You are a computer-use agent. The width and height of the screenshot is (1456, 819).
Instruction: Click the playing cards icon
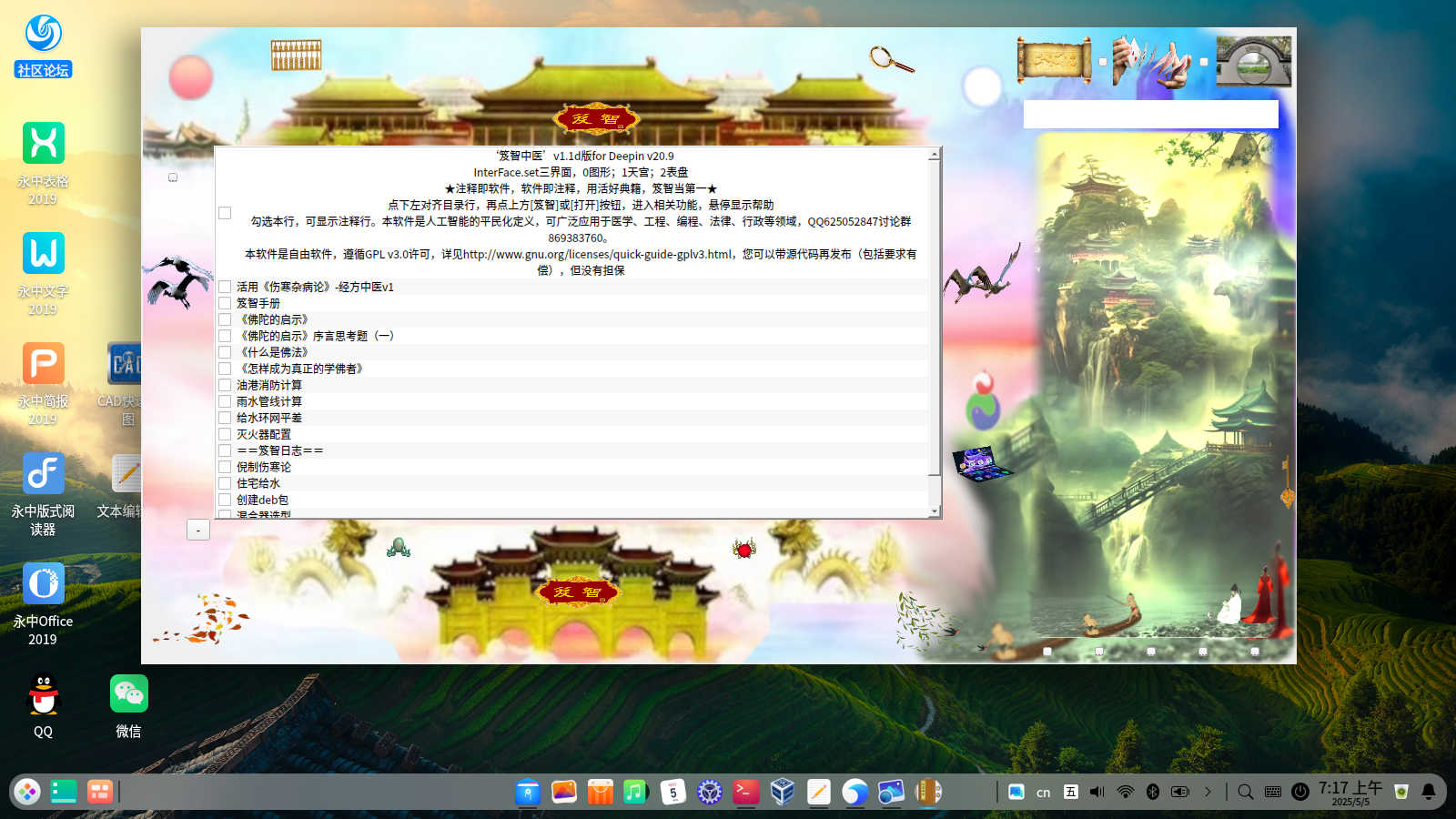pos(1152,62)
